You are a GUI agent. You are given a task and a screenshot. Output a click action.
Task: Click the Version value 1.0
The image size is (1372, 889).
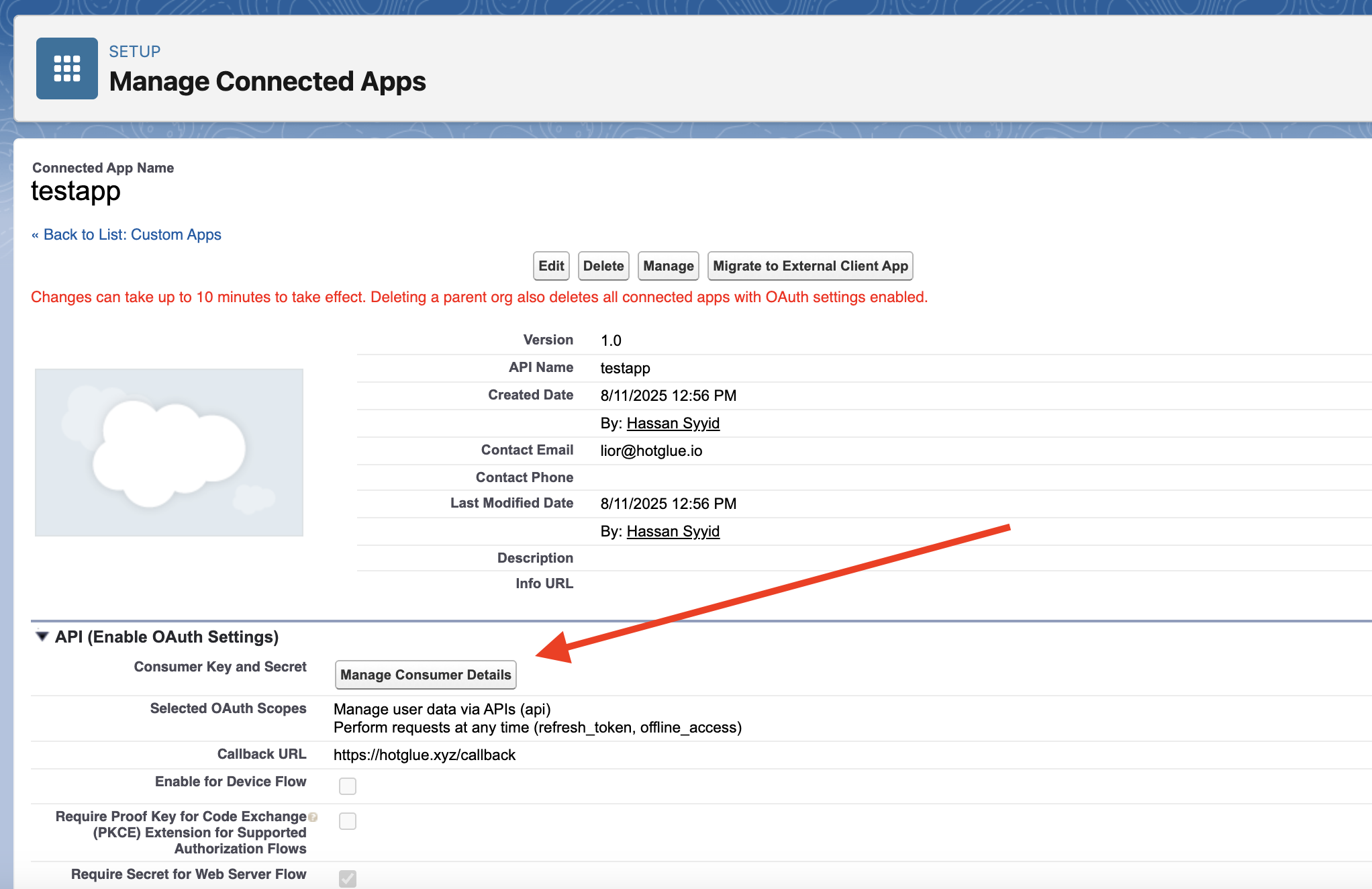point(611,340)
